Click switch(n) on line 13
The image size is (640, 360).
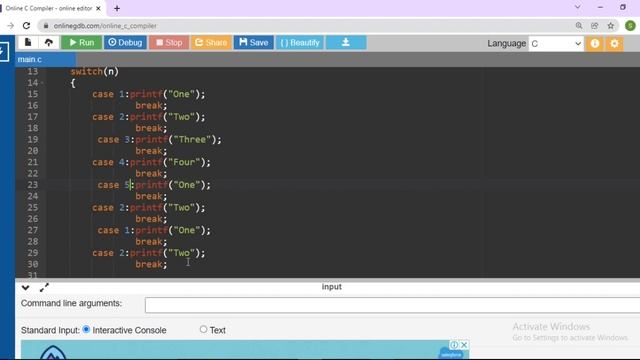pyautogui.click(x=94, y=72)
